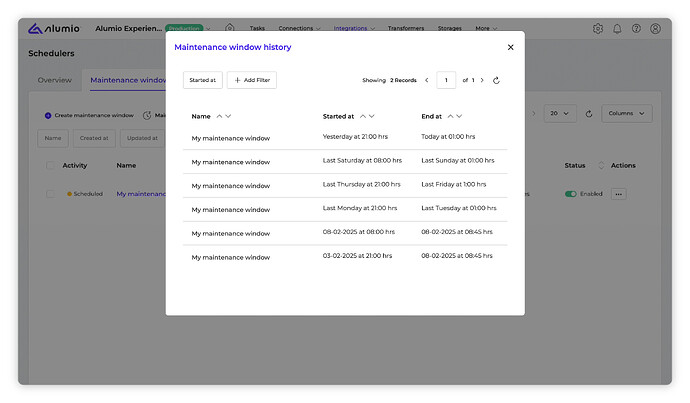Click the page number input field
Screen dimensions: 690x403
coord(446,80)
